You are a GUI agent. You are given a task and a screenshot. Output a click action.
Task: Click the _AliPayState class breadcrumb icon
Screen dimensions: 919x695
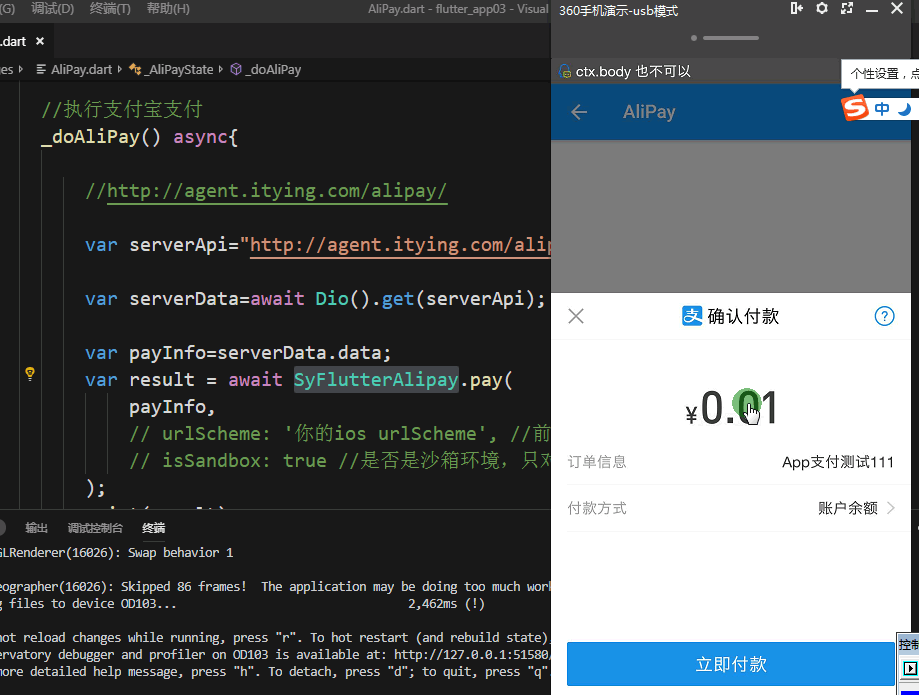pos(135,69)
